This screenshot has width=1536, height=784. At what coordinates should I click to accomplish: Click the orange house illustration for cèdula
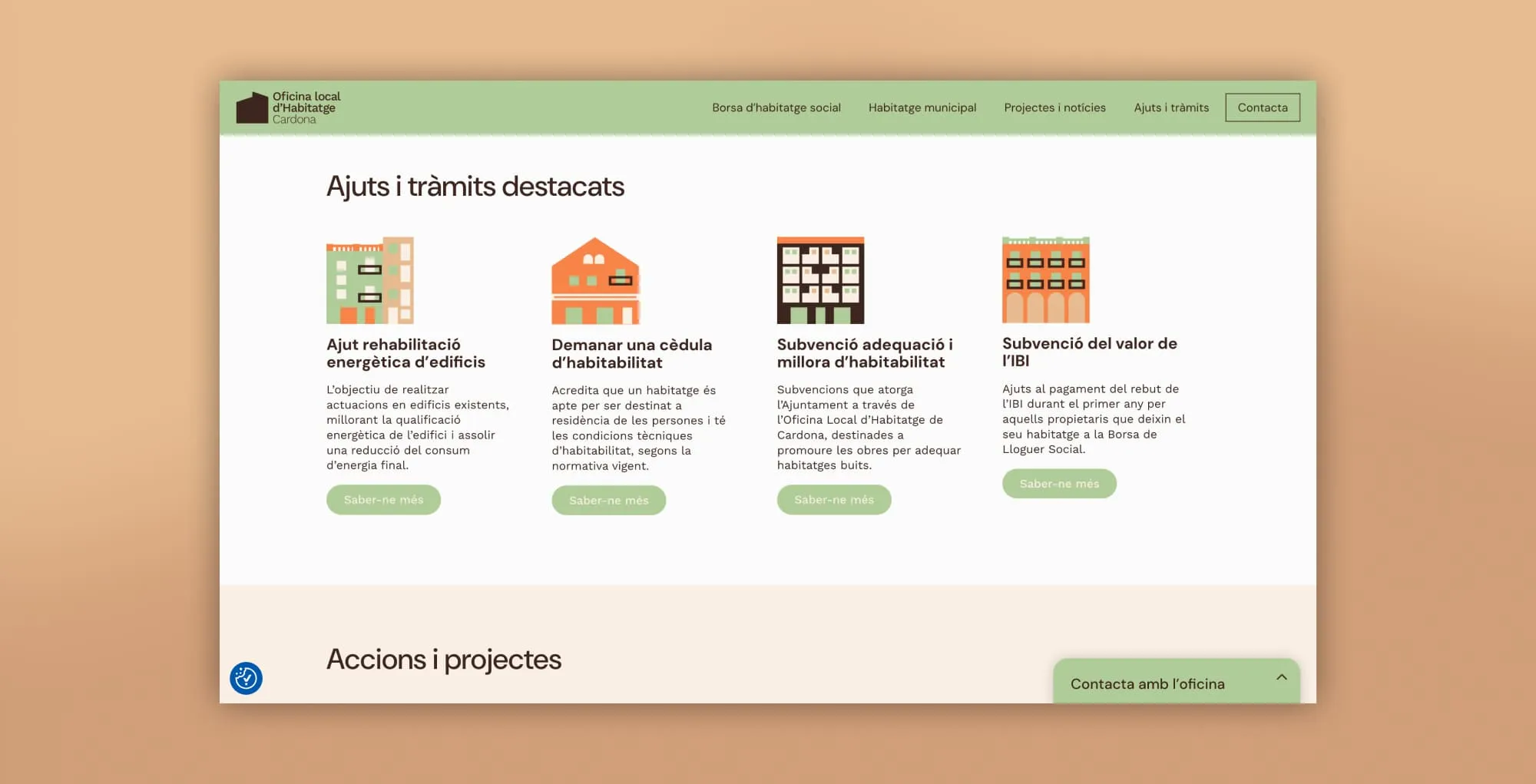(x=595, y=280)
